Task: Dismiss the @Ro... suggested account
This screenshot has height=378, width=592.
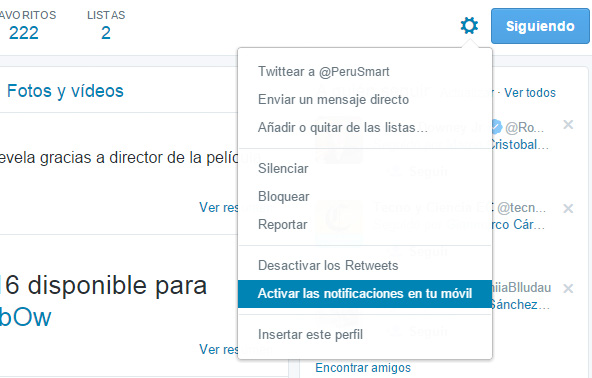Action: click(568, 125)
